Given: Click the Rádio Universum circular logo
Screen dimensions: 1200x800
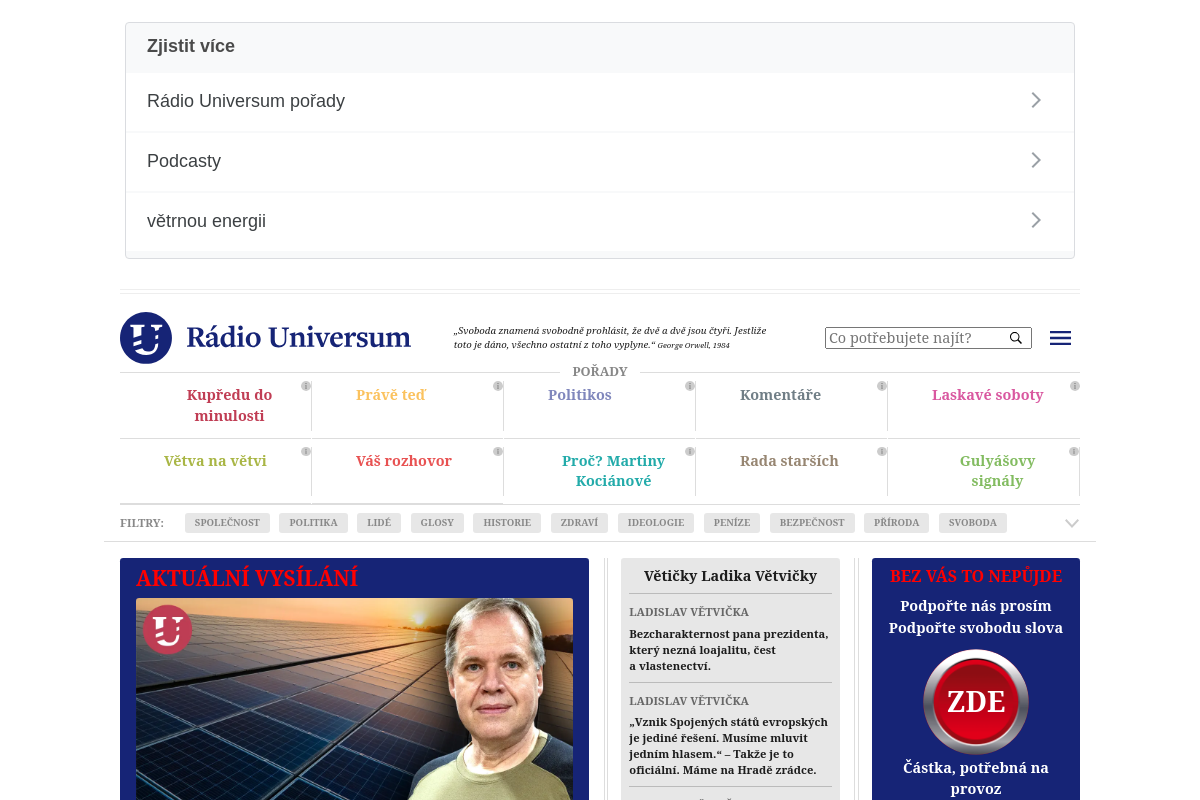Looking at the screenshot, I should [146, 338].
